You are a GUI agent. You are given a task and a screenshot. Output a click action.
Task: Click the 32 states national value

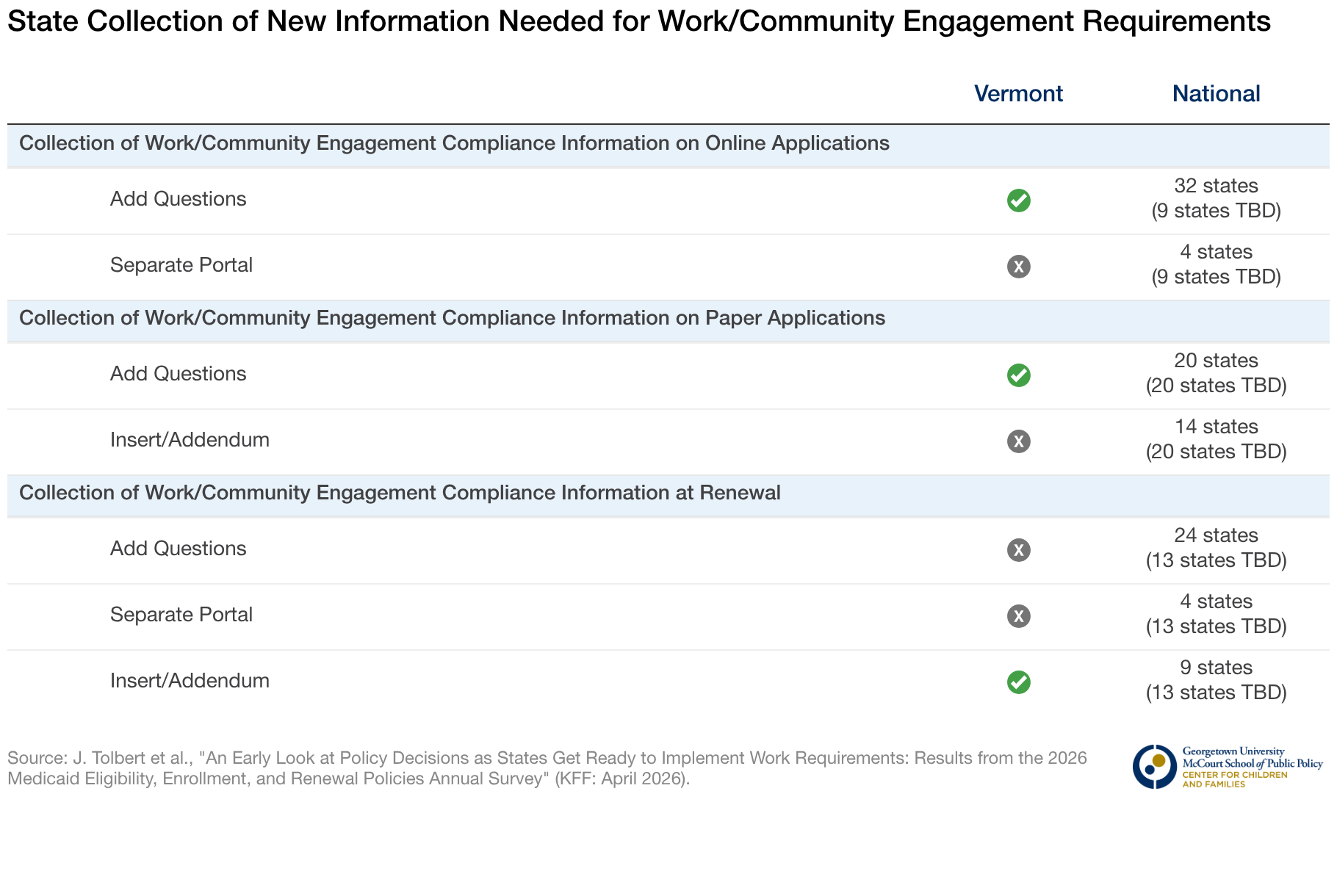click(1216, 186)
